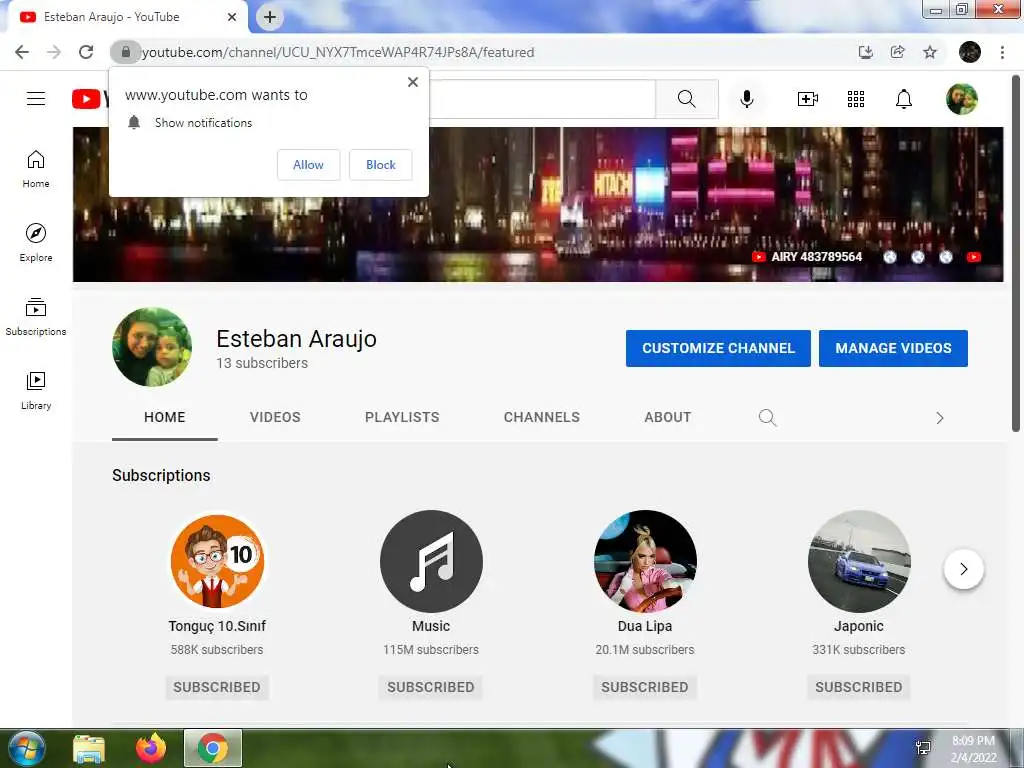Open Library in the sidebar
This screenshot has width=1024, height=768.
36,391
